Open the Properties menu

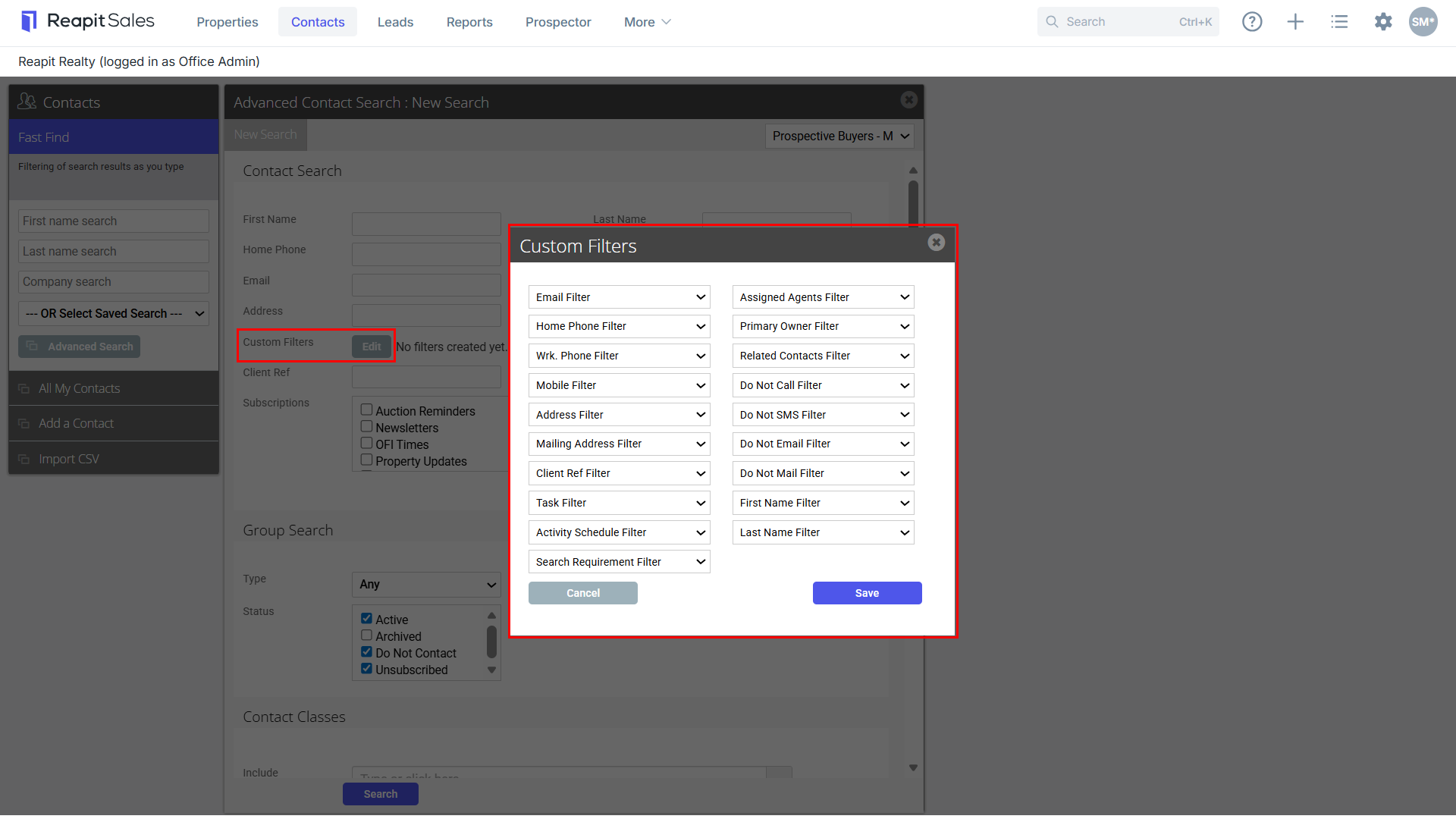coord(227,22)
